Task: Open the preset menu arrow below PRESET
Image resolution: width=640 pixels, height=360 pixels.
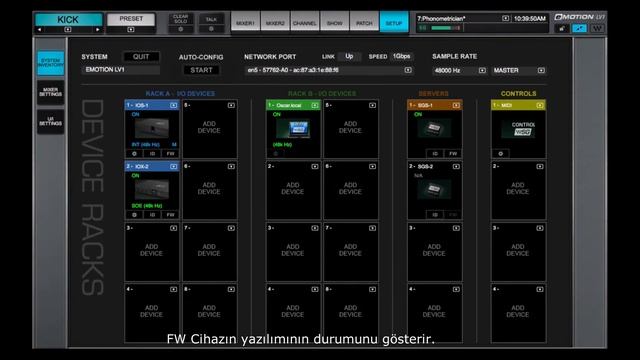Action: click(x=131, y=29)
